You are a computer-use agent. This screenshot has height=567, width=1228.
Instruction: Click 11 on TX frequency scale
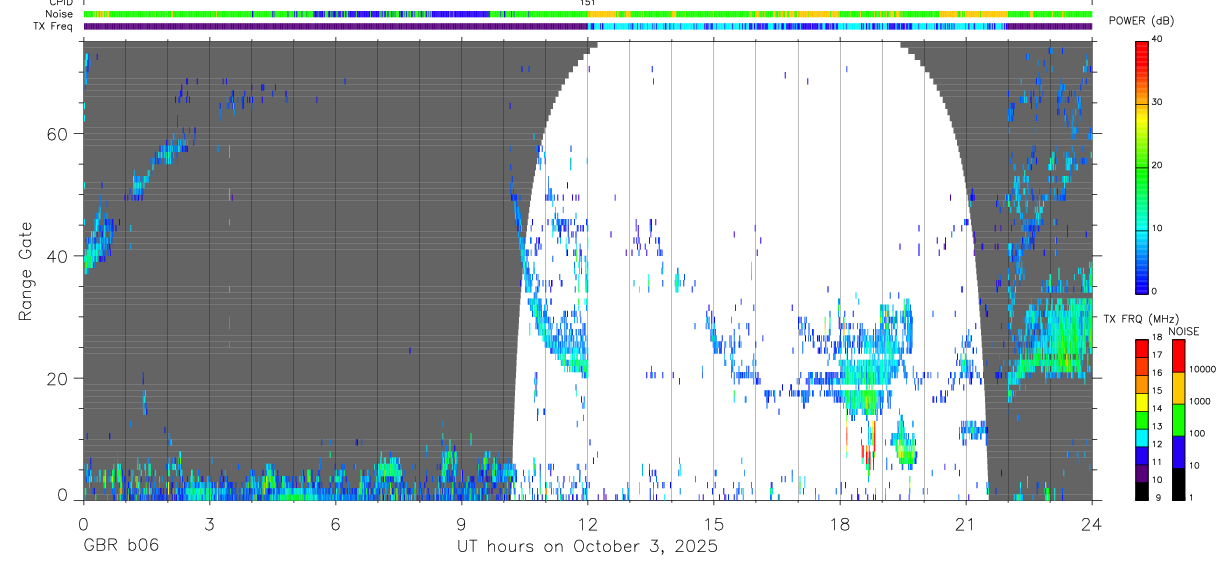pos(1157,463)
